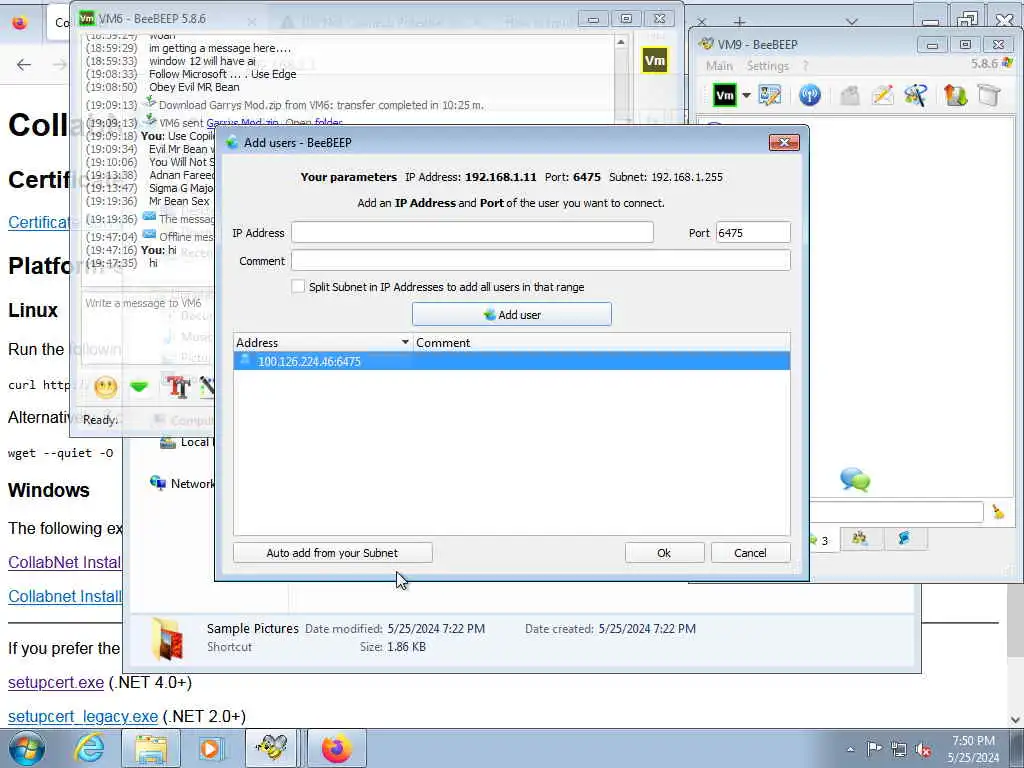Viewport: 1024px width, 768px height.
Task: Click the Ok button in Add users dialog
Action: [664, 552]
